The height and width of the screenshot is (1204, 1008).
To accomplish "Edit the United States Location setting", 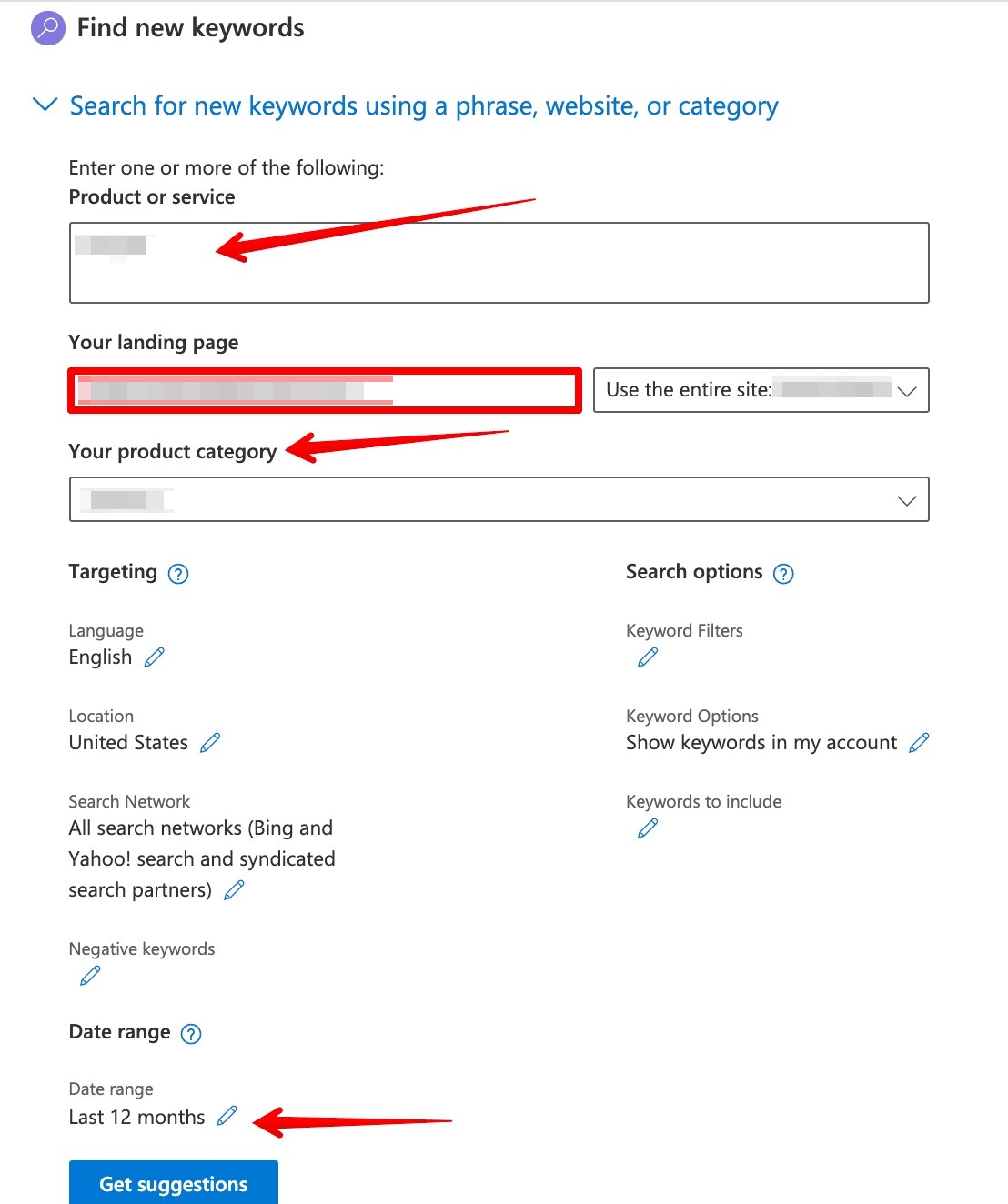I will [210, 743].
